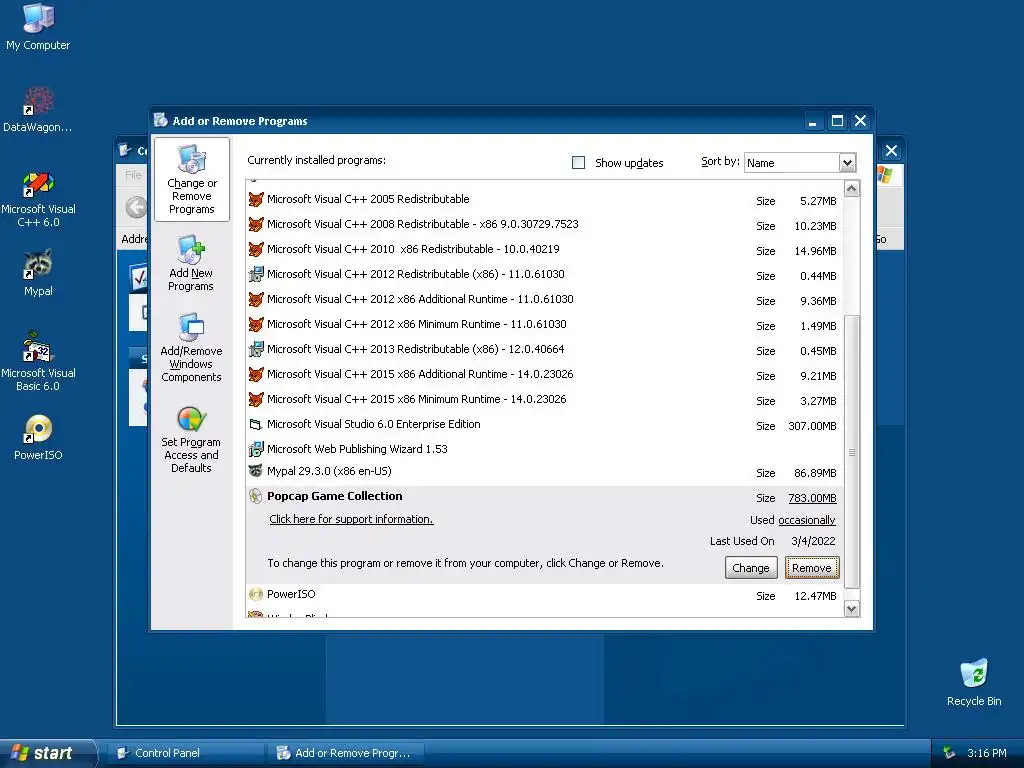The image size is (1024, 768).
Task: Click the Visual C++ 2013 Redistributable icon
Action: (256, 349)
